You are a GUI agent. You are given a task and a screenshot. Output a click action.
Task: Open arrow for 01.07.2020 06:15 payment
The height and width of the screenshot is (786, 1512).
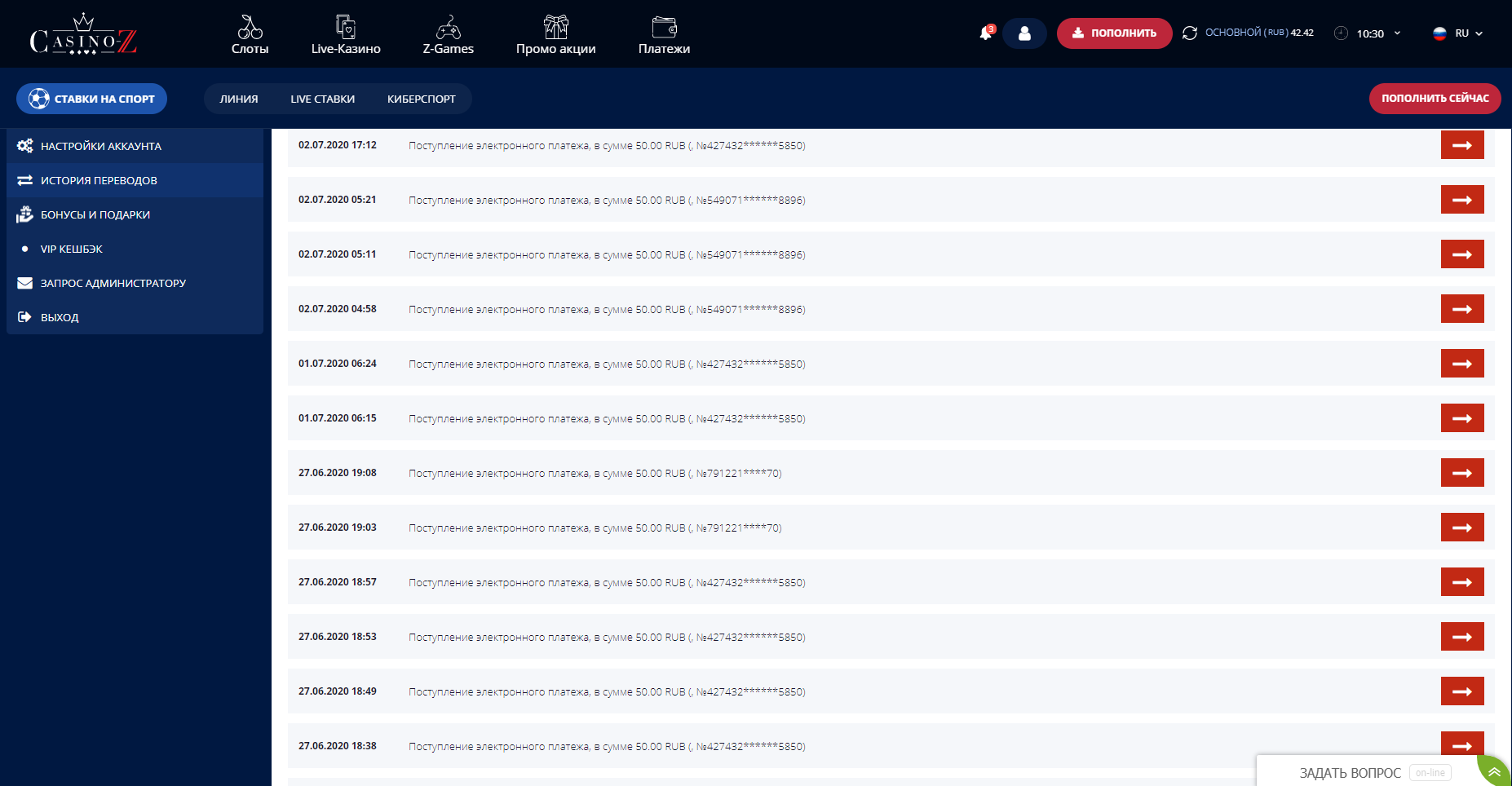pos(1462,418)
